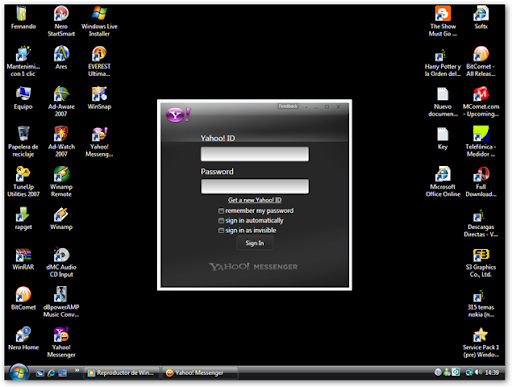Select the Mantenimiento con 1 clic icon
512x387 pixels.
[23, 54]
